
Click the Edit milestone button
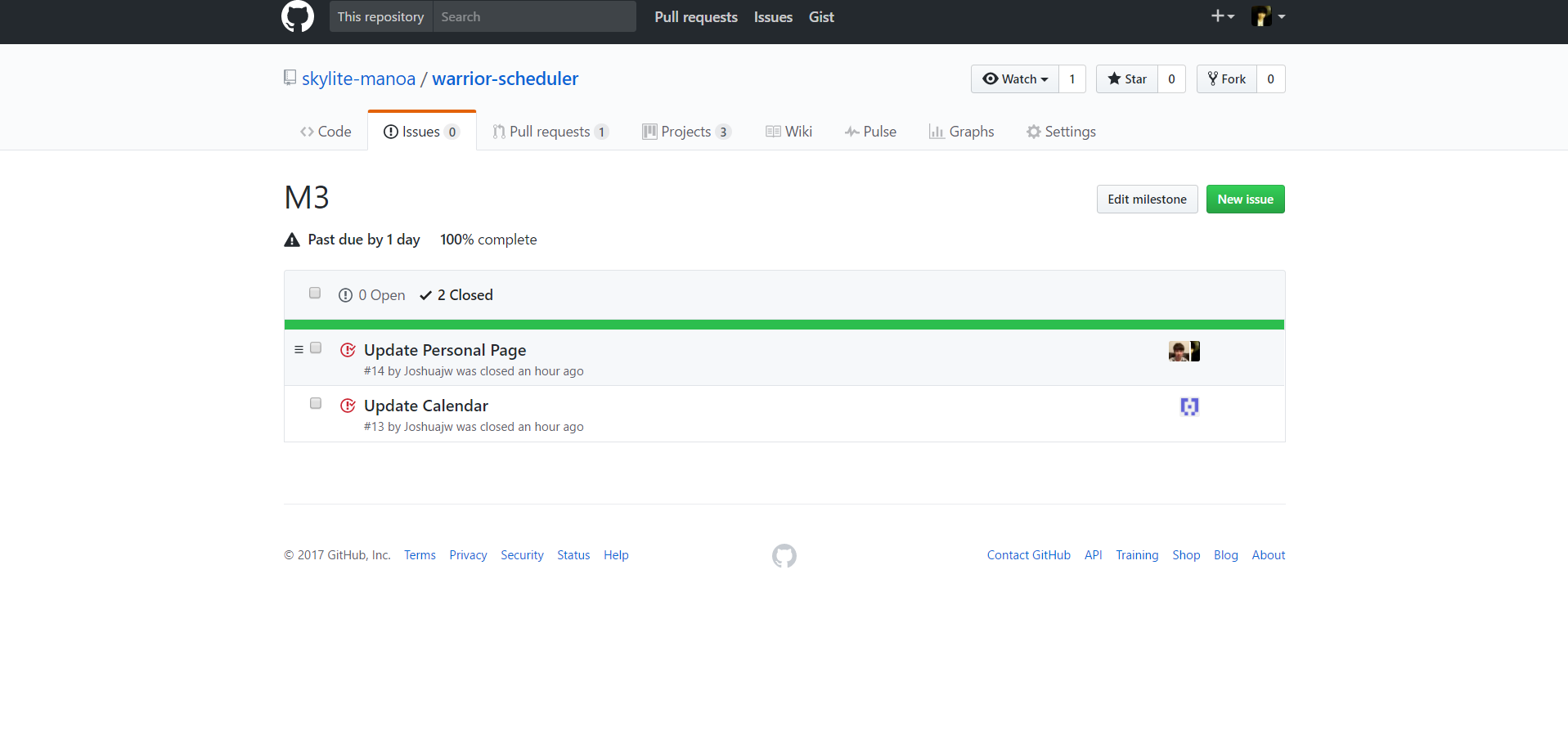coord(1147,200)
